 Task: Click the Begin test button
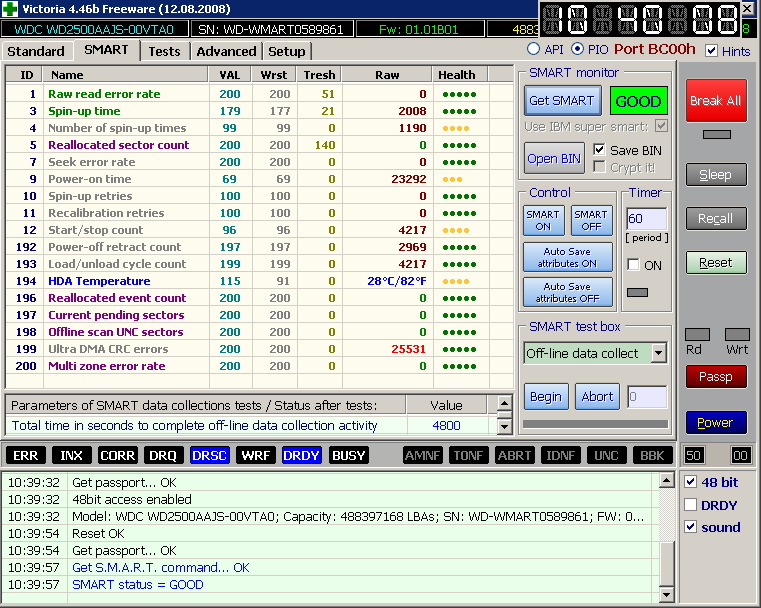point(546,396)
